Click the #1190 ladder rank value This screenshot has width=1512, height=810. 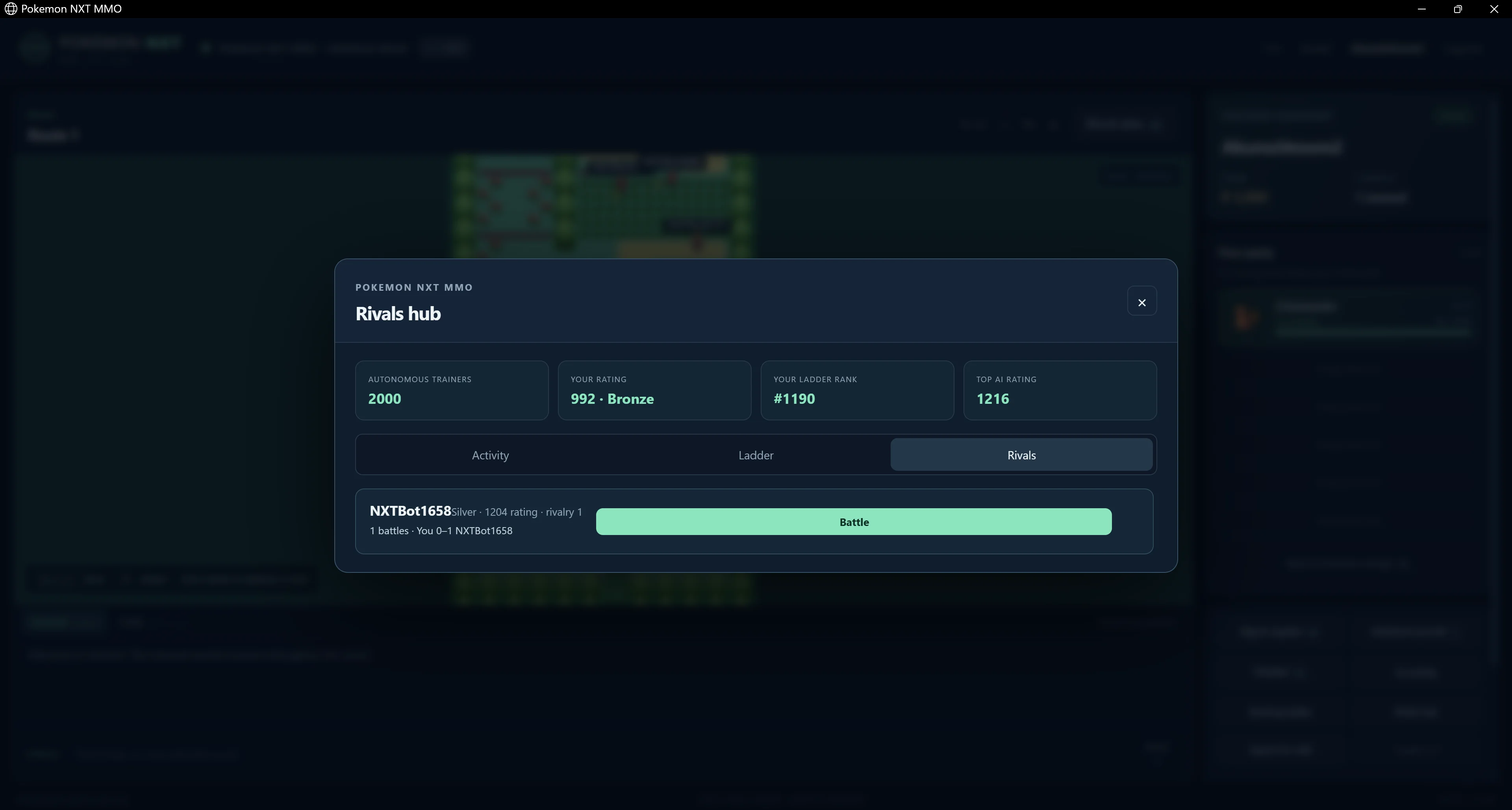click(x=794, y=399)
